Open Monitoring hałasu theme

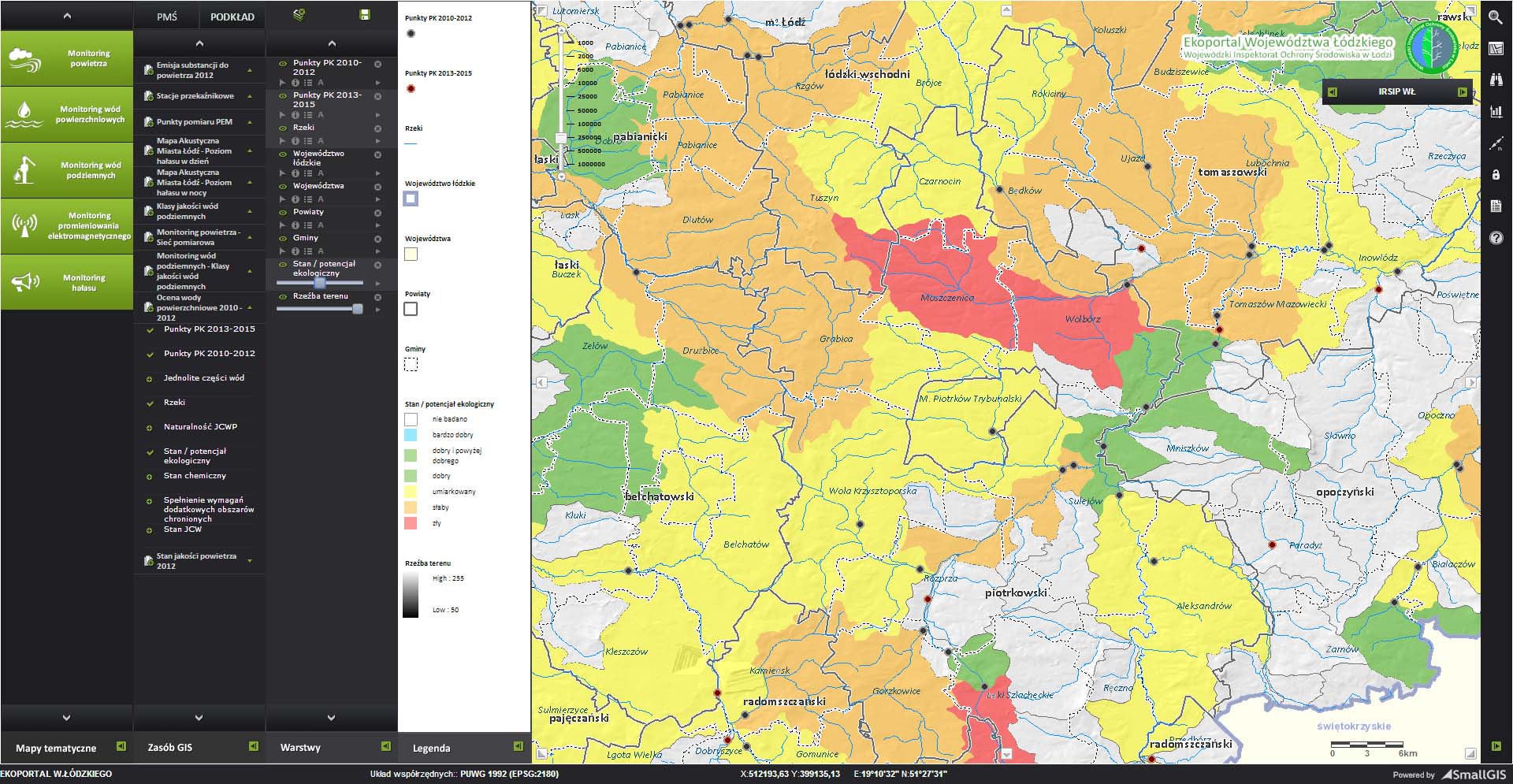pos(67,282)
